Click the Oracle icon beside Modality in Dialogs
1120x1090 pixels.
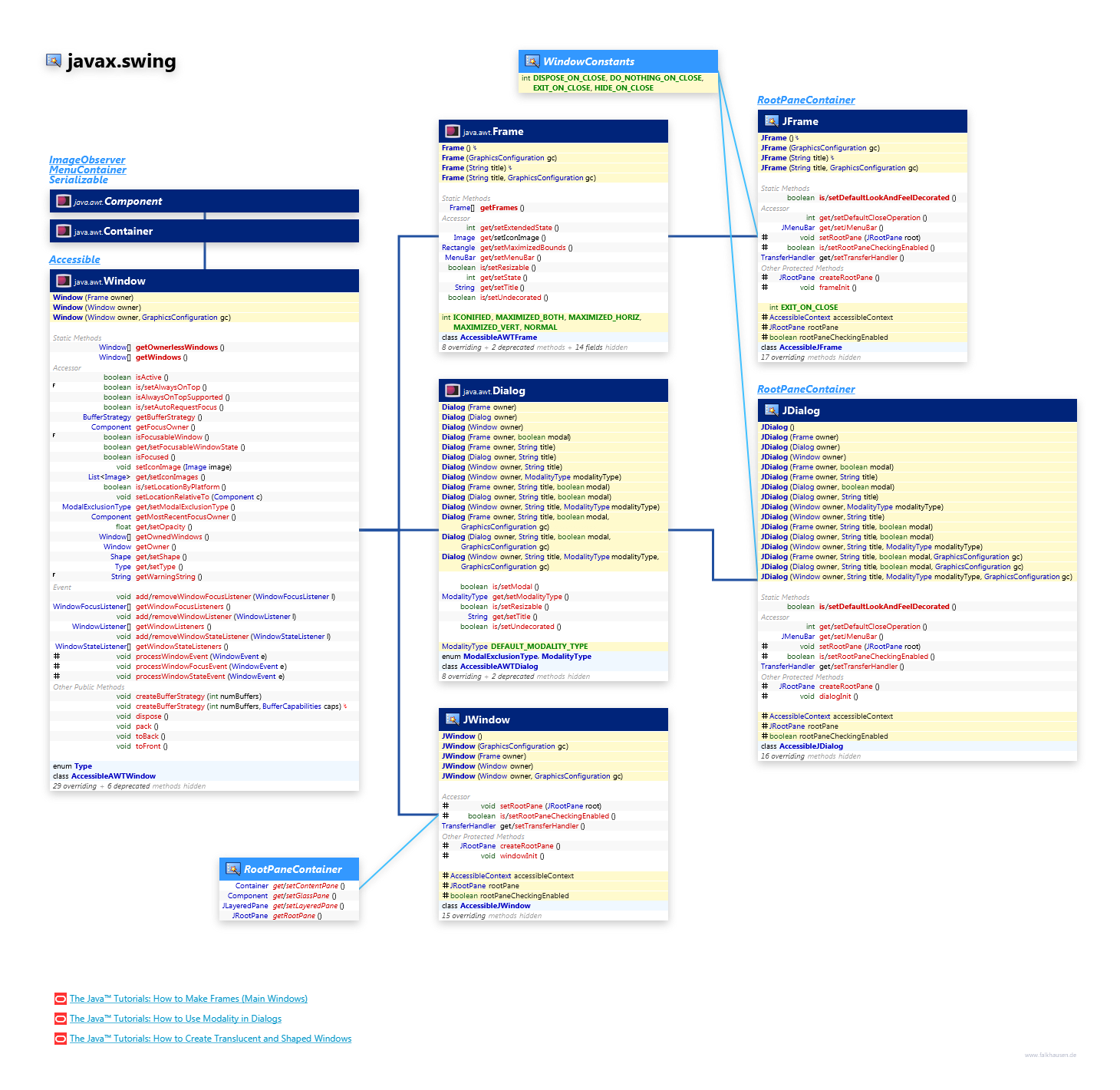coord(61,1019)
